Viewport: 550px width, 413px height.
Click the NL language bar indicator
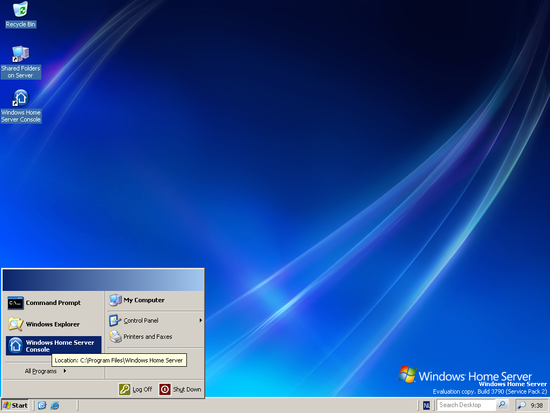(x=426, y=405)
